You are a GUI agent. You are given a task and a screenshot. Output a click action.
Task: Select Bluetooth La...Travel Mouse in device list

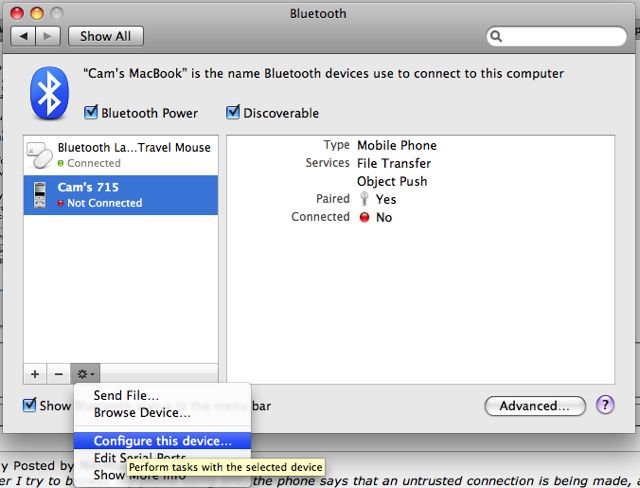(x=121, y=155)
